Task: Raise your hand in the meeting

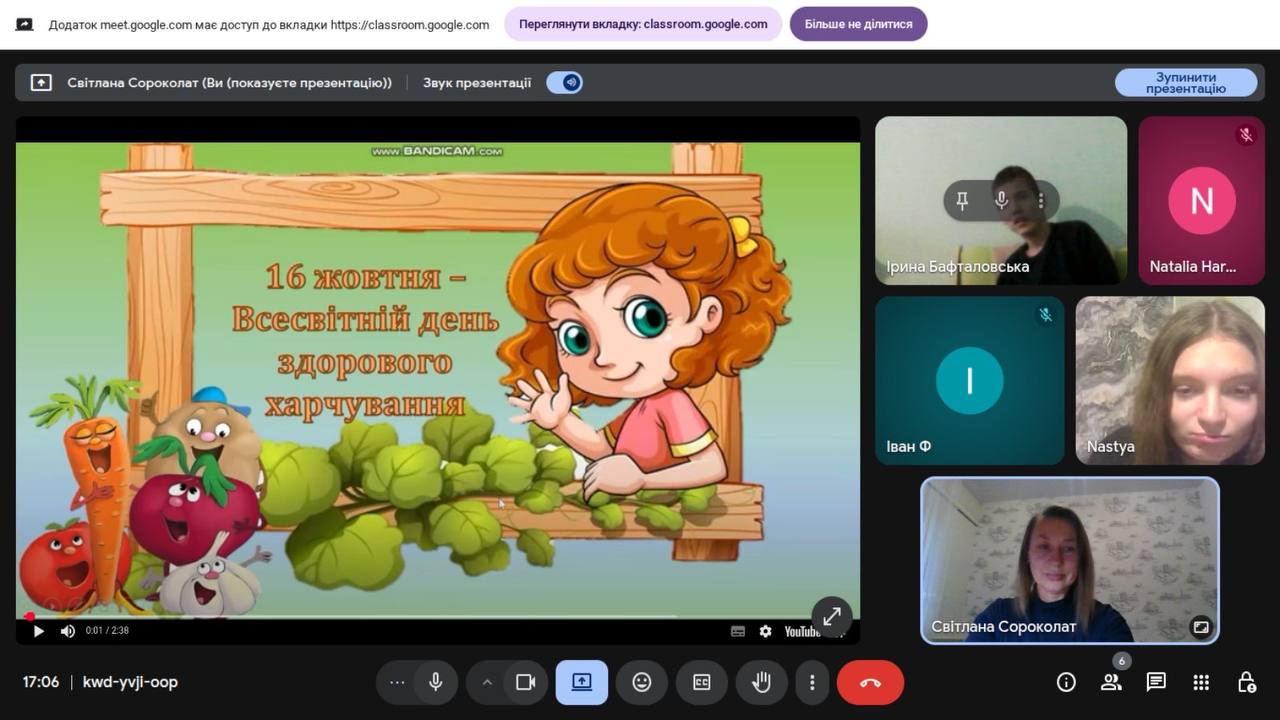Action: [761, 682]
